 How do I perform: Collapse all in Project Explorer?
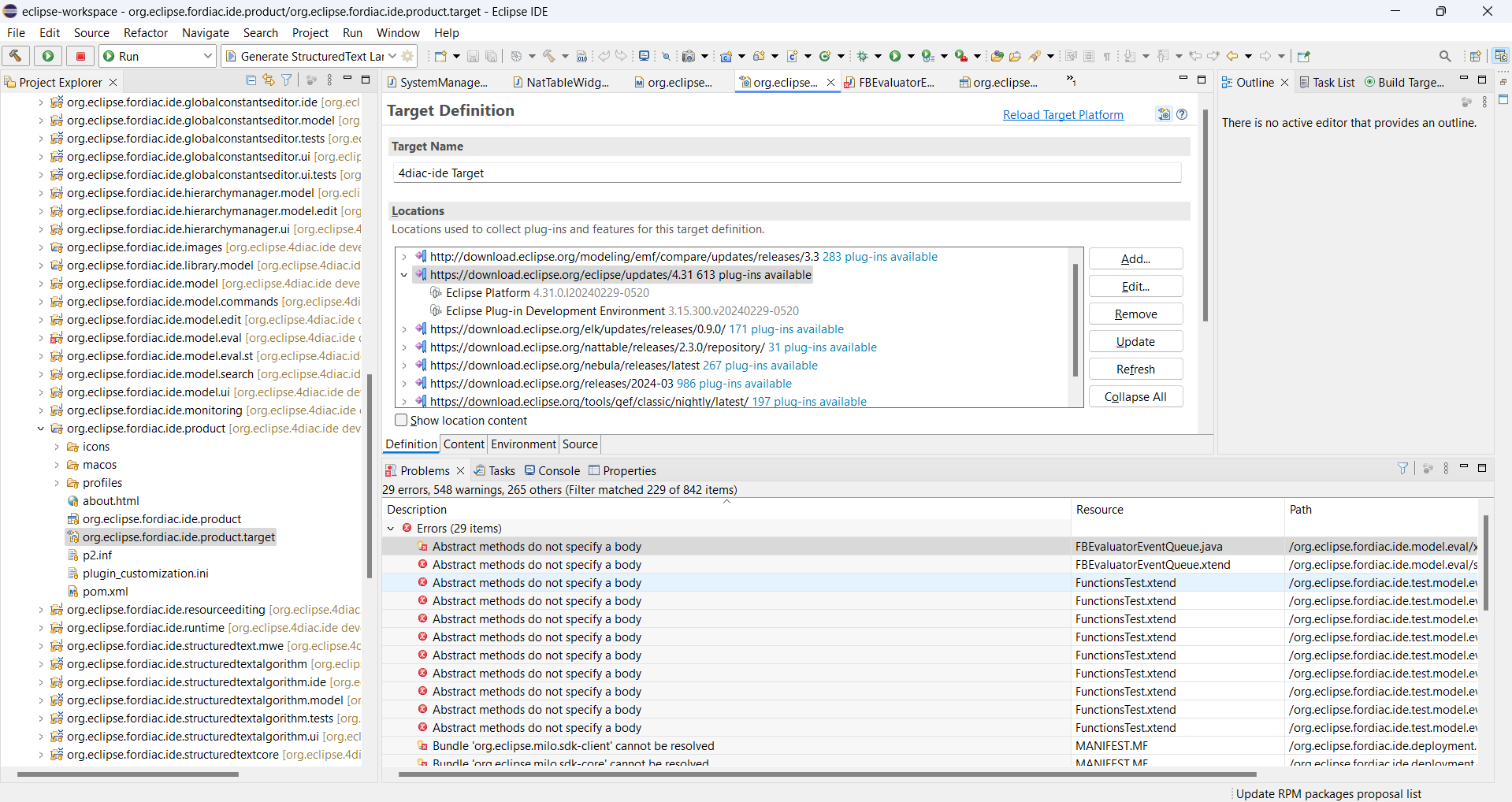coord(251,80)
